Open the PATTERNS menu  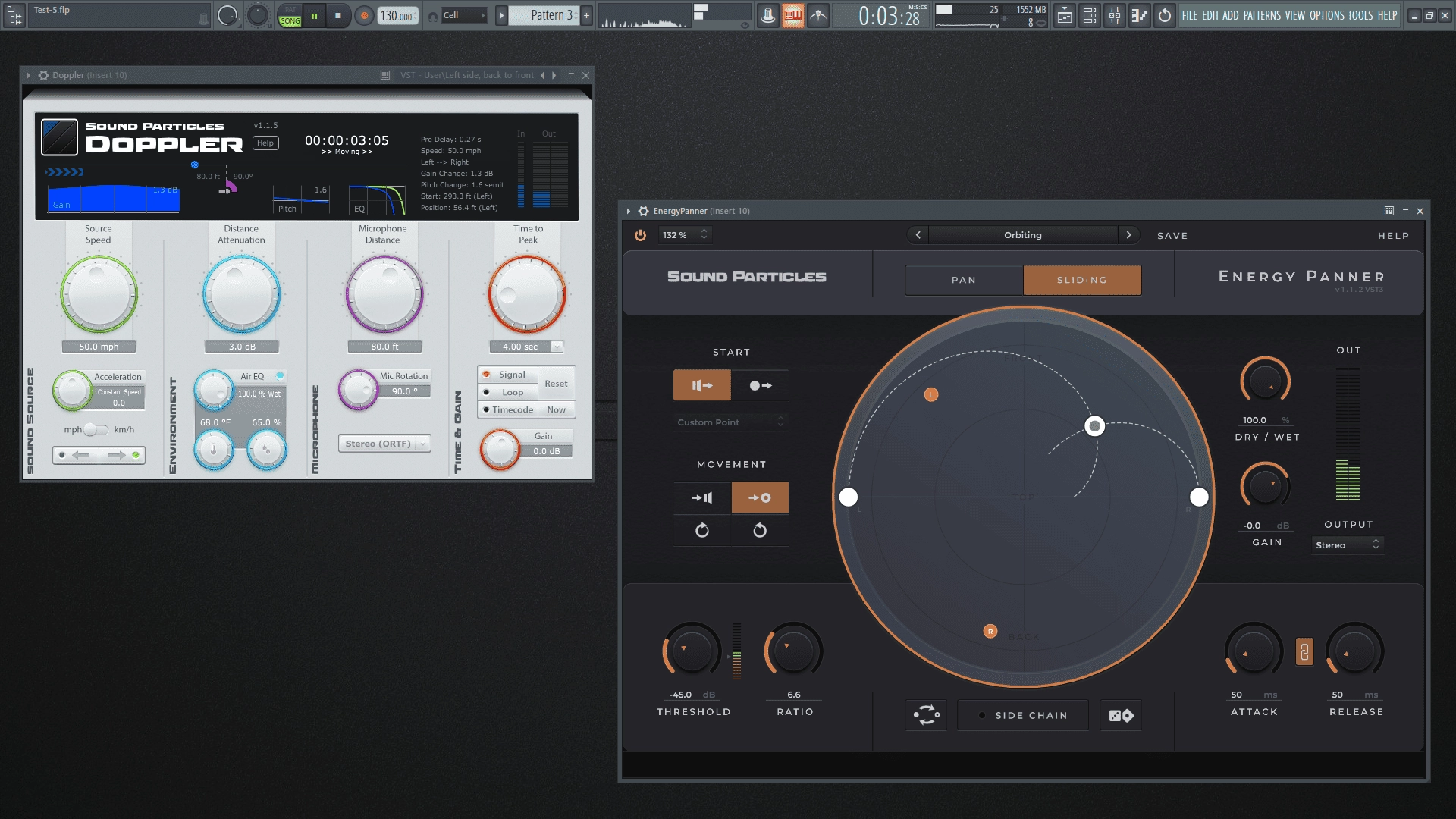1262,15
